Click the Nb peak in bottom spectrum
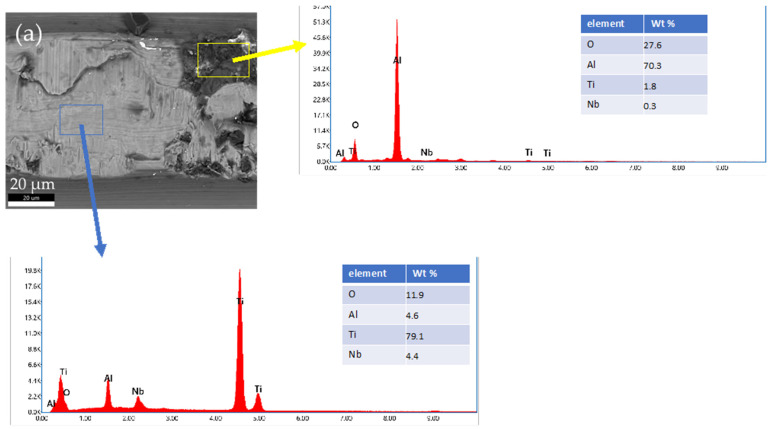The width and height of the screenshot is (773, 429). pos(139,403)
